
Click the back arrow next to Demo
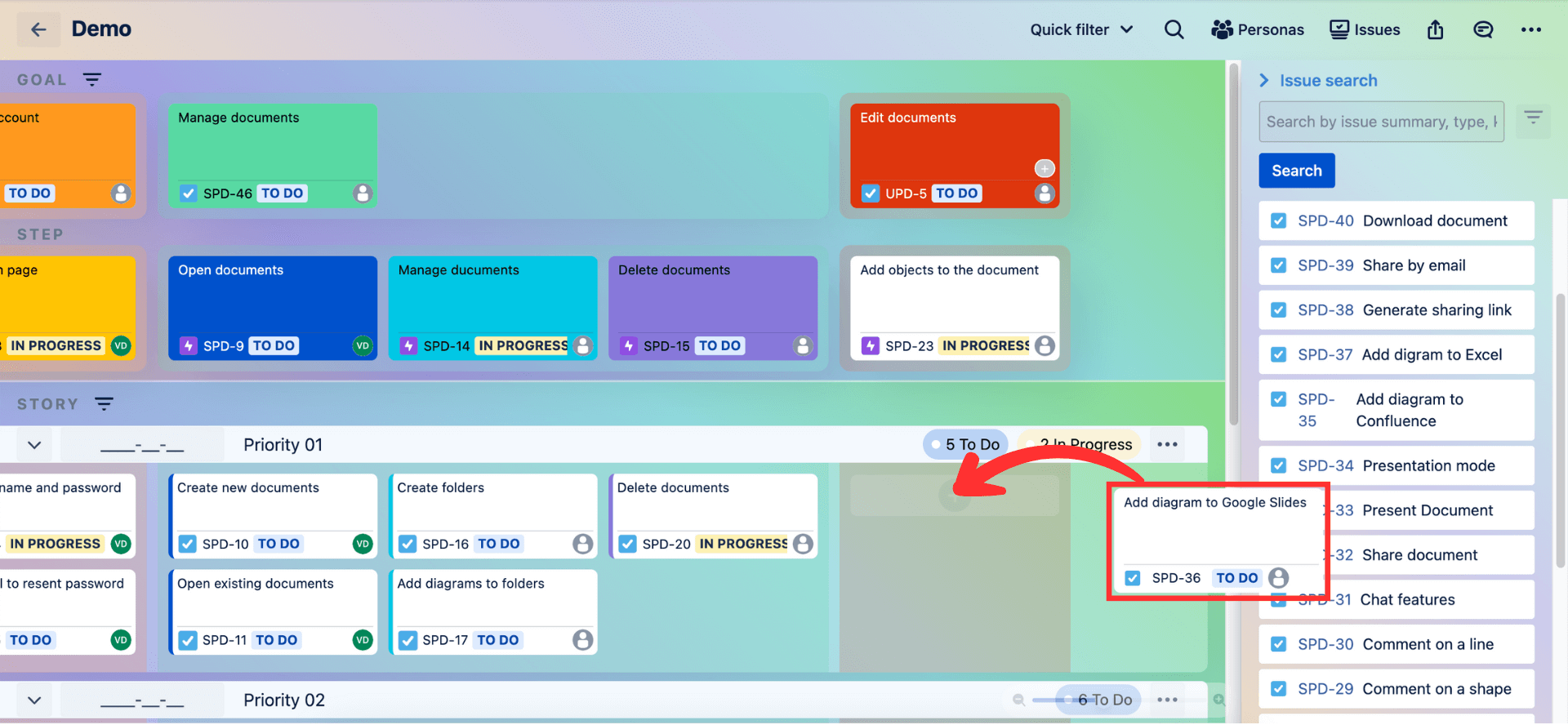pyautogui.click(x=38, y=29)
